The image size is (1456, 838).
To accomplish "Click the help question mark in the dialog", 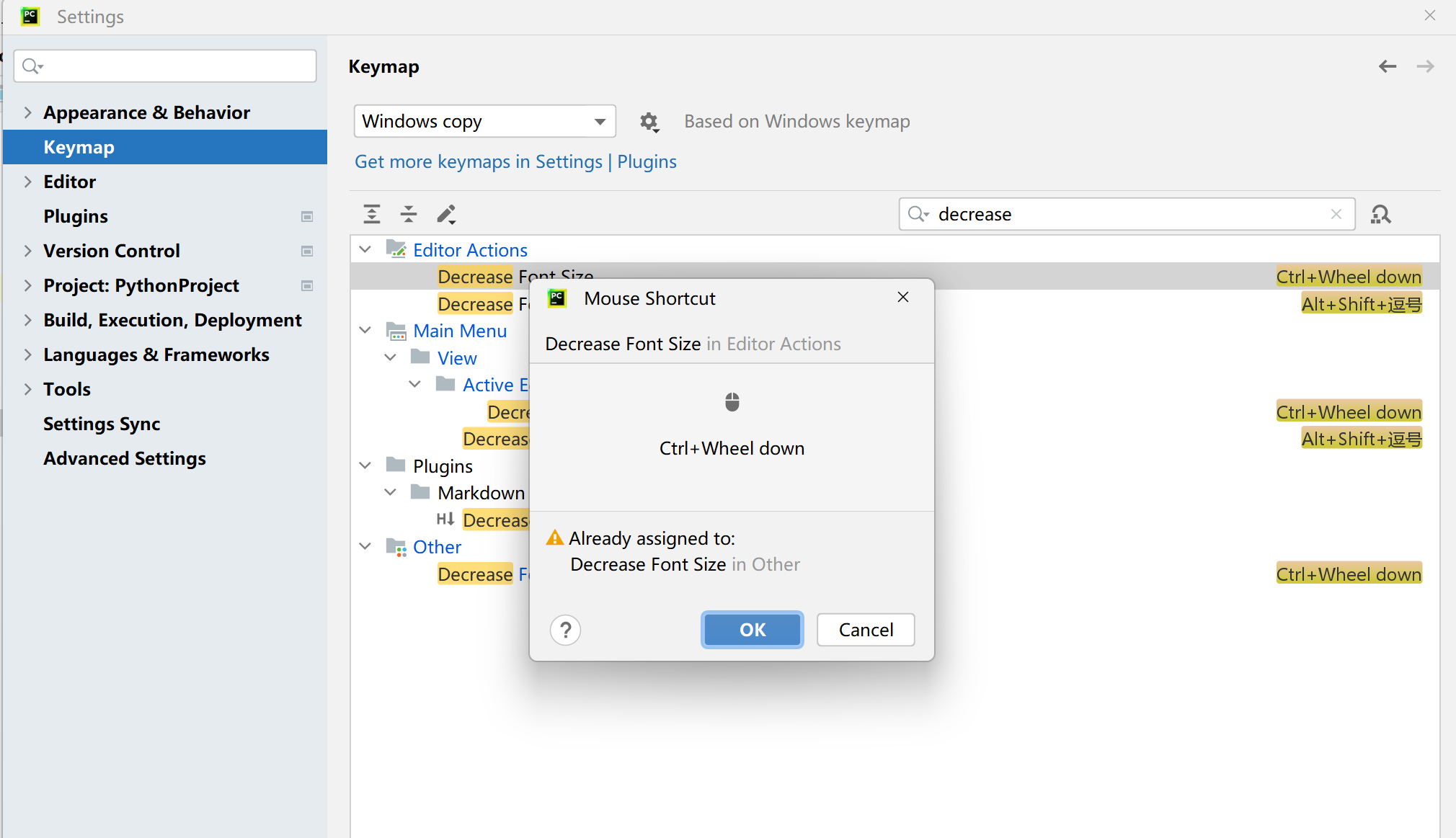I will click(565, 629).
